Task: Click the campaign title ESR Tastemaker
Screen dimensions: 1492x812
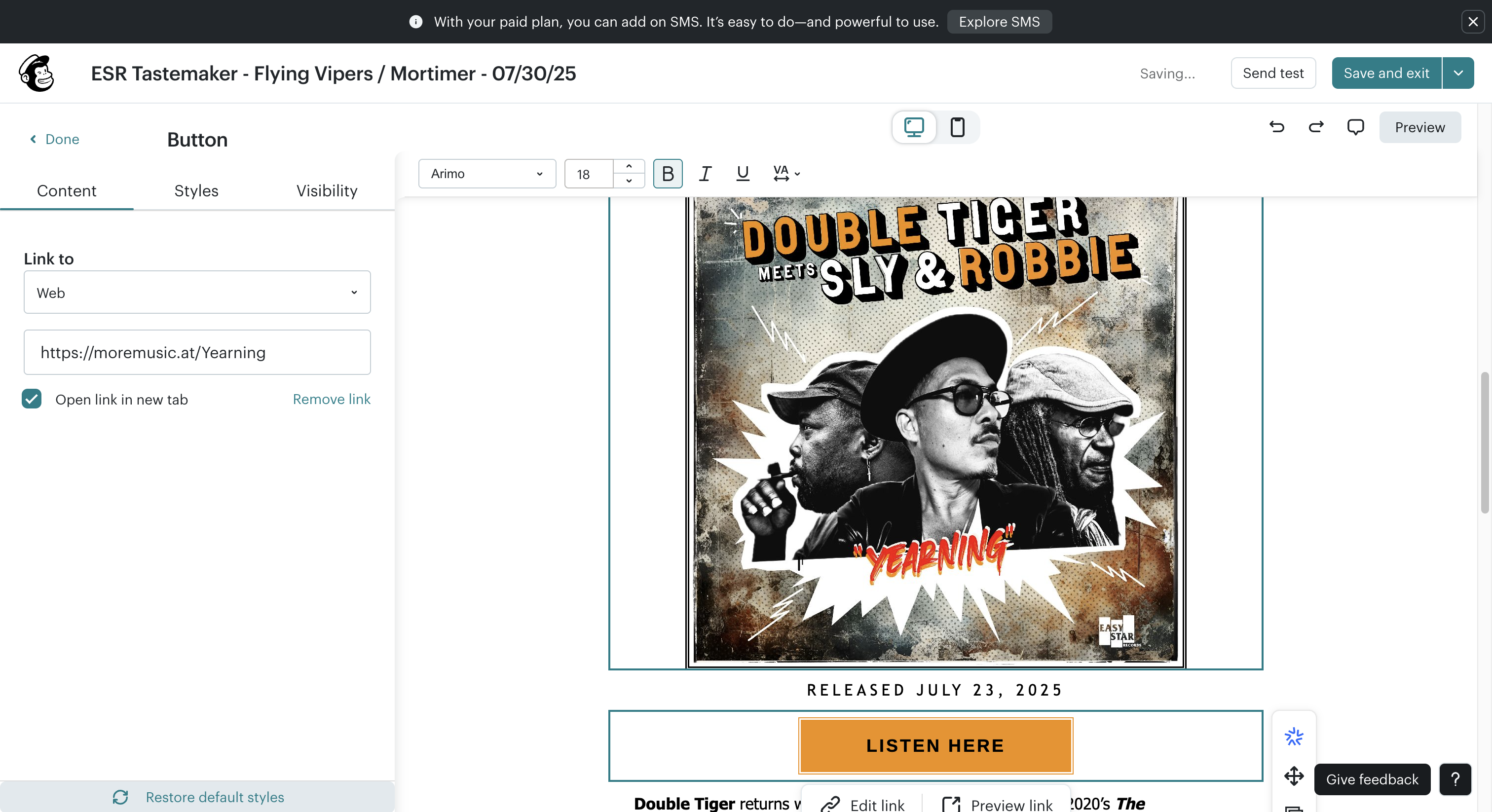Action: click(333, 74)
